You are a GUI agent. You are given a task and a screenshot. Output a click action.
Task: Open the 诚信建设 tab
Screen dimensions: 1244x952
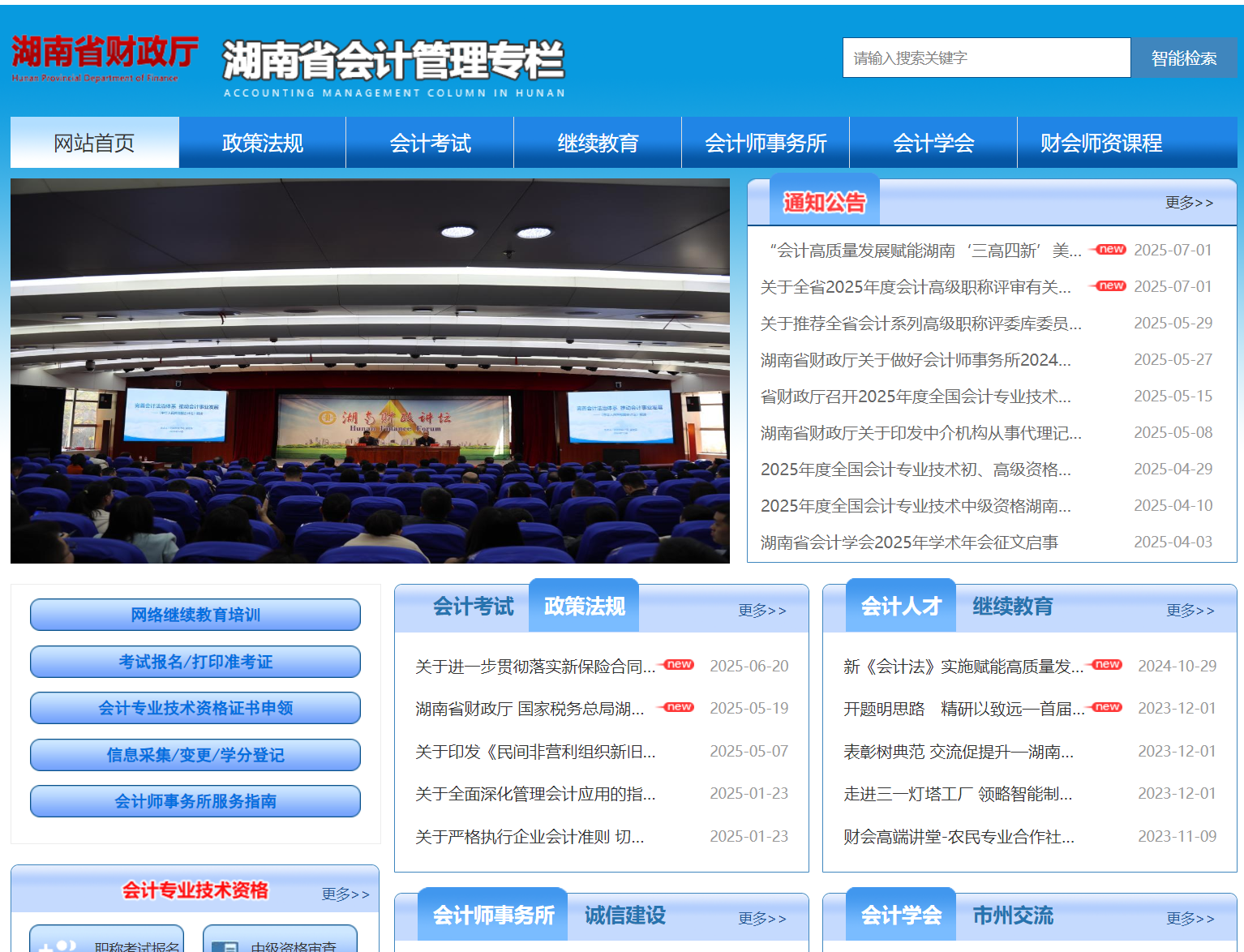624,916
